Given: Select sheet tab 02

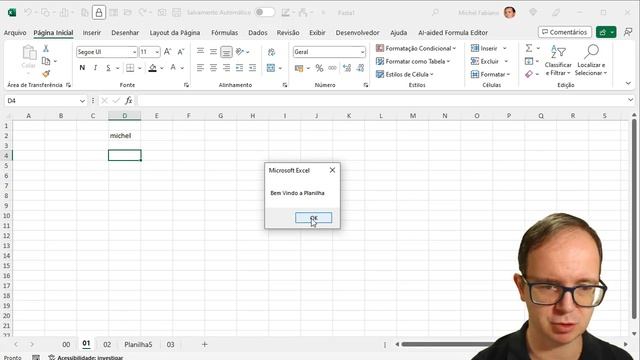Looking at the screenshot, I should tap(107, 344).
